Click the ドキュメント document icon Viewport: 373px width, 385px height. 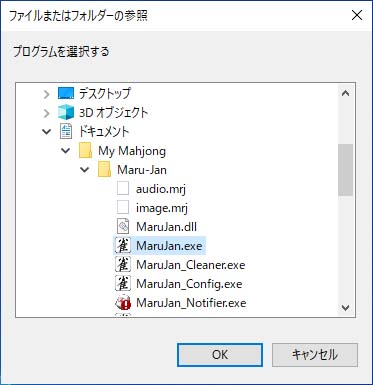66,132
